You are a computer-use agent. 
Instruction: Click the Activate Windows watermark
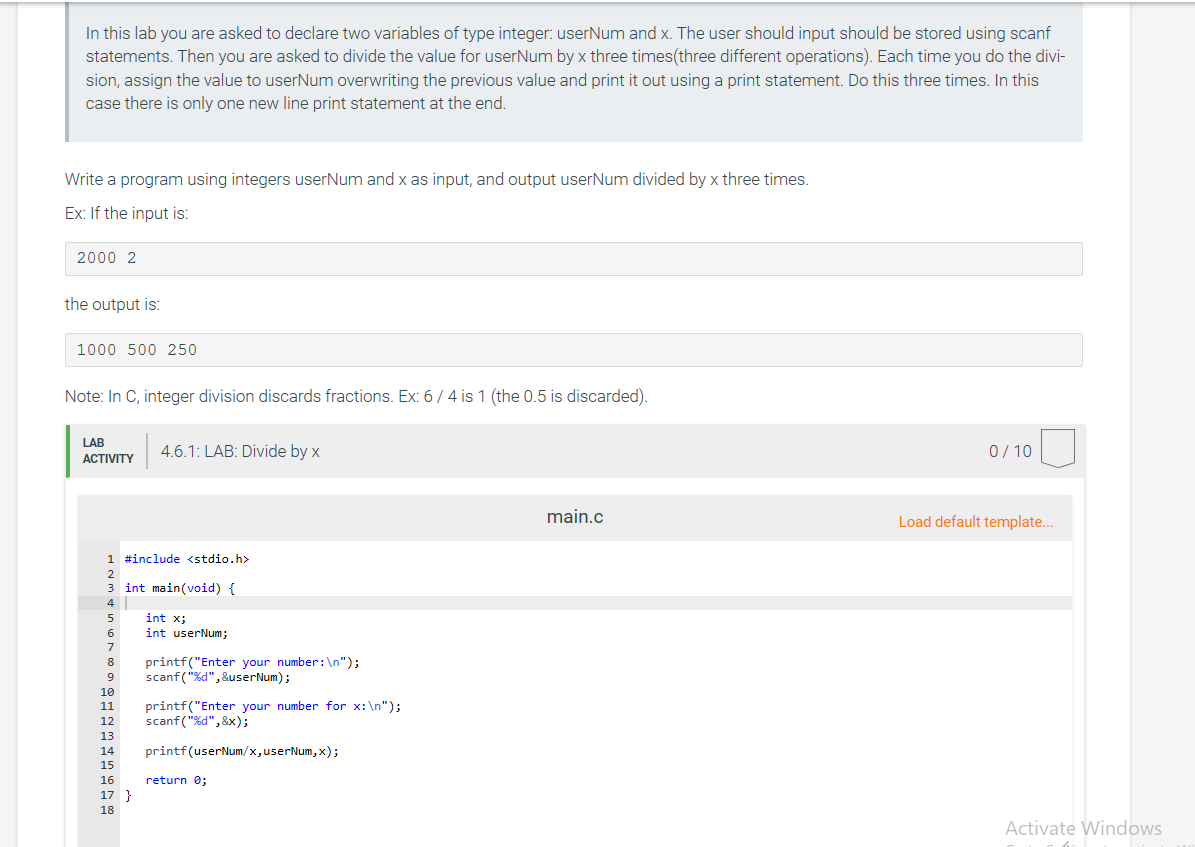click(x=1083, y=828)
